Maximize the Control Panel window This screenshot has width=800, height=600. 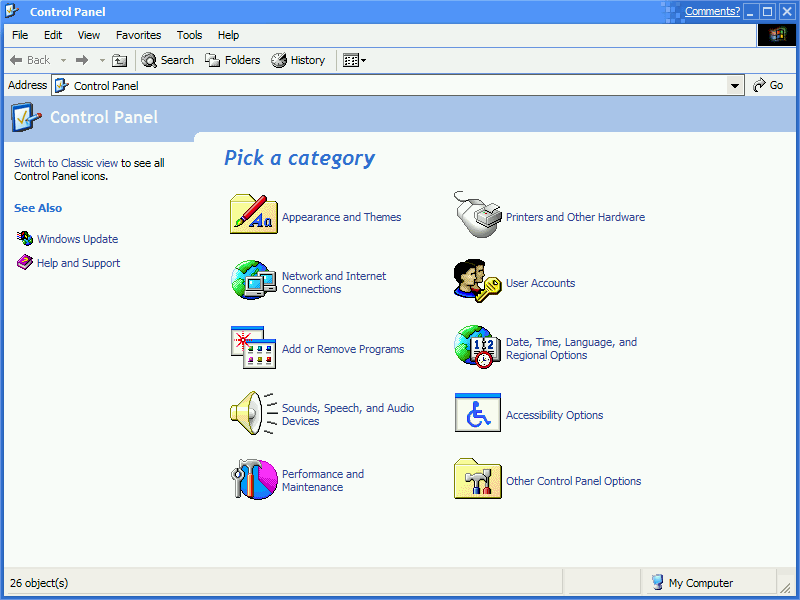pos(767,11)
